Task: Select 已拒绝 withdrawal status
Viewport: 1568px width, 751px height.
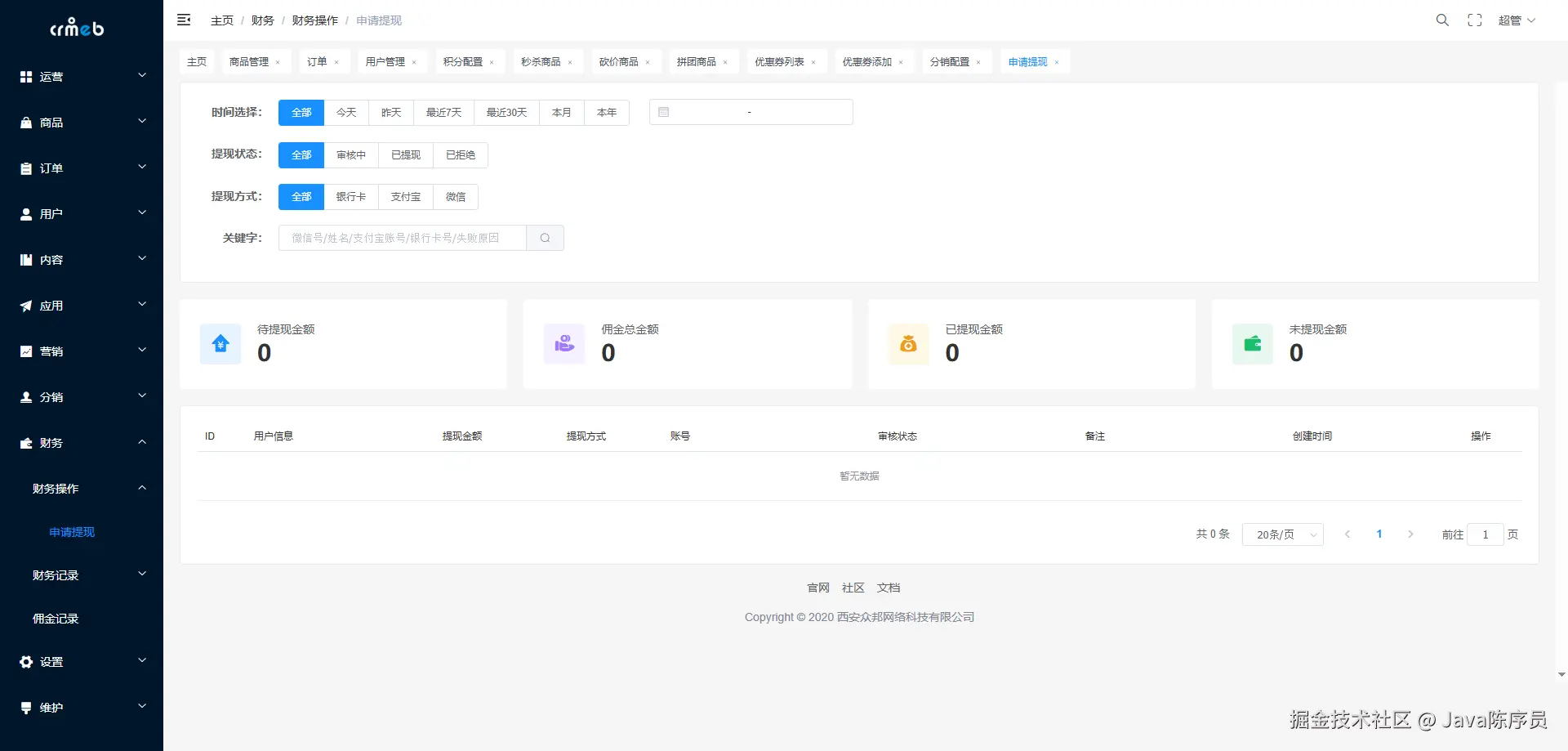Action: (461, 154)
